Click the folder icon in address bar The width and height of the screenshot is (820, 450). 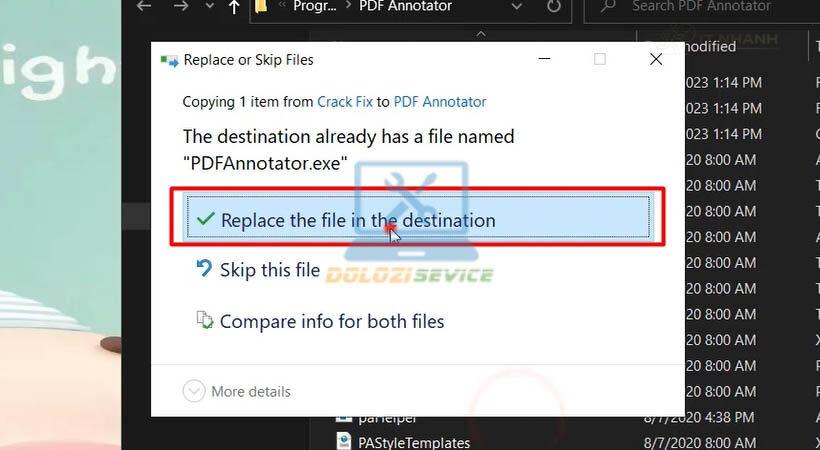coord(261,6)
